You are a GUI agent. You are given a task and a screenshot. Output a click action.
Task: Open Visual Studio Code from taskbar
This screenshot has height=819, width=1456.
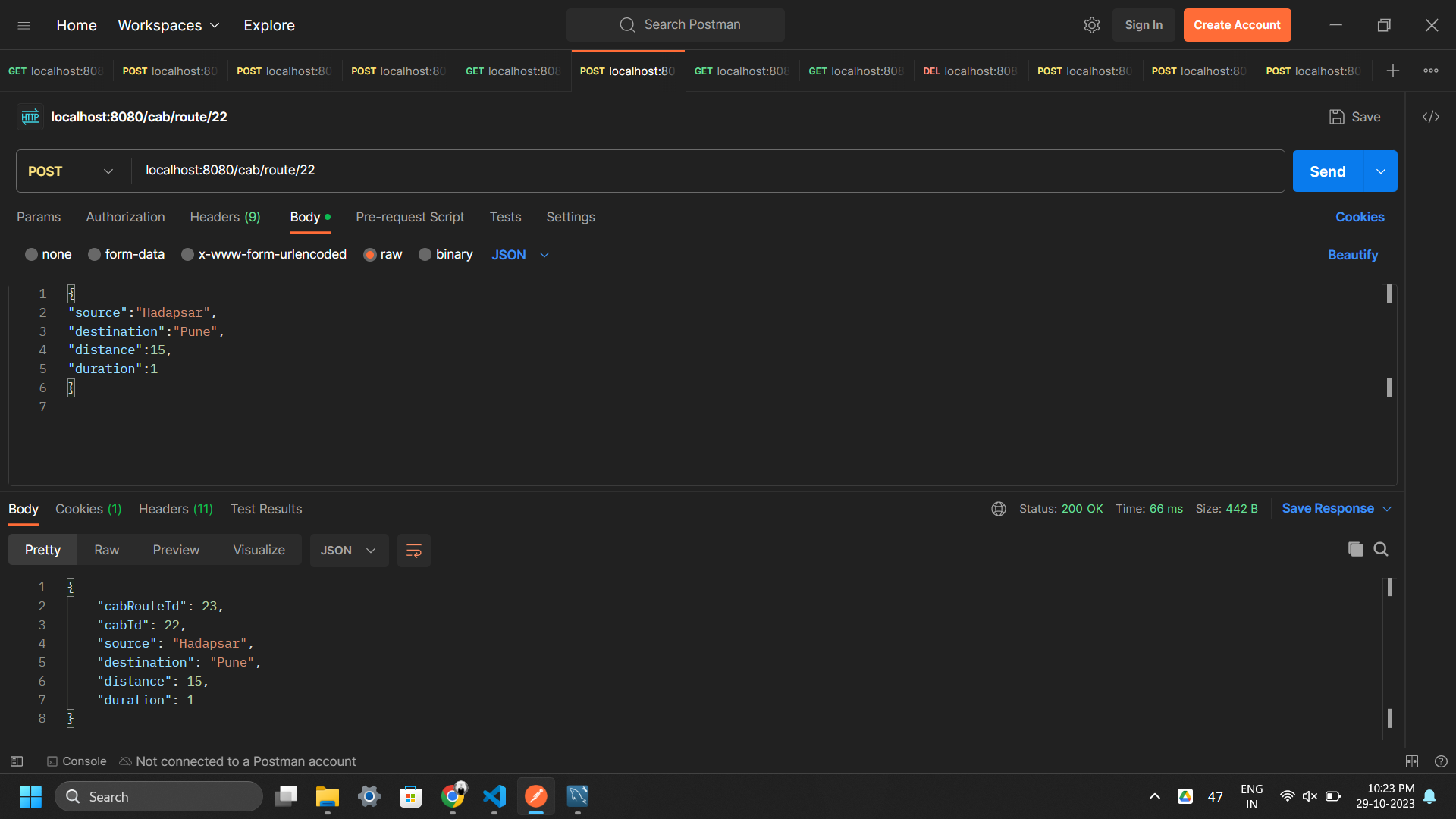(x=494, y=797)
